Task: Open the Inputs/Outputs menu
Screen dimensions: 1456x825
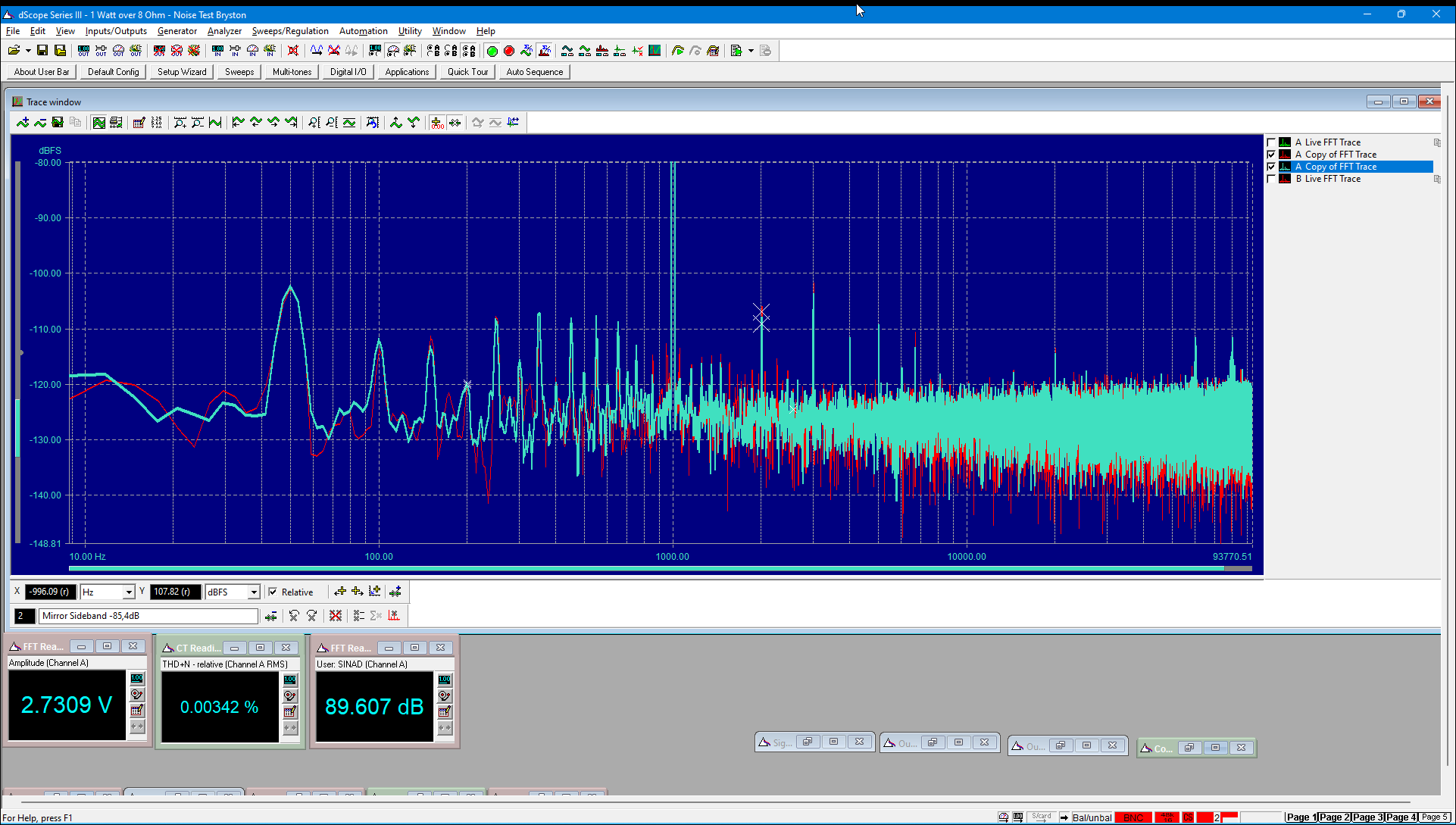Action: [116, 31]
